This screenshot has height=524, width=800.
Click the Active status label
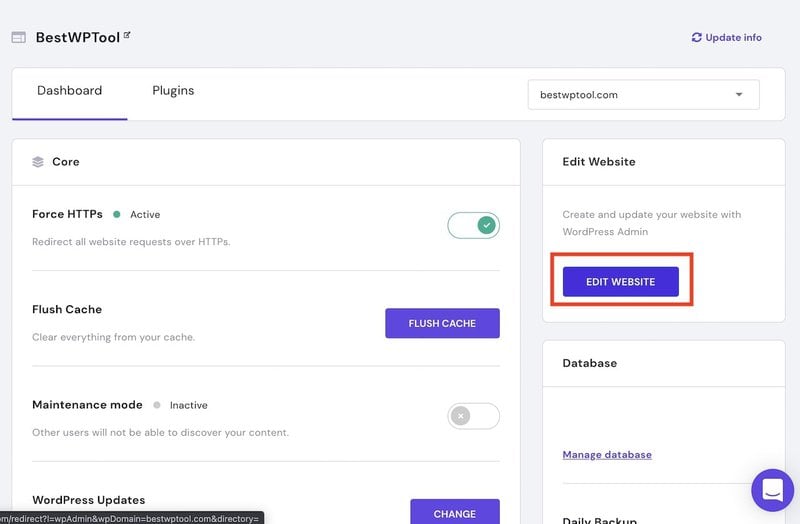click(x=145, y=215)
